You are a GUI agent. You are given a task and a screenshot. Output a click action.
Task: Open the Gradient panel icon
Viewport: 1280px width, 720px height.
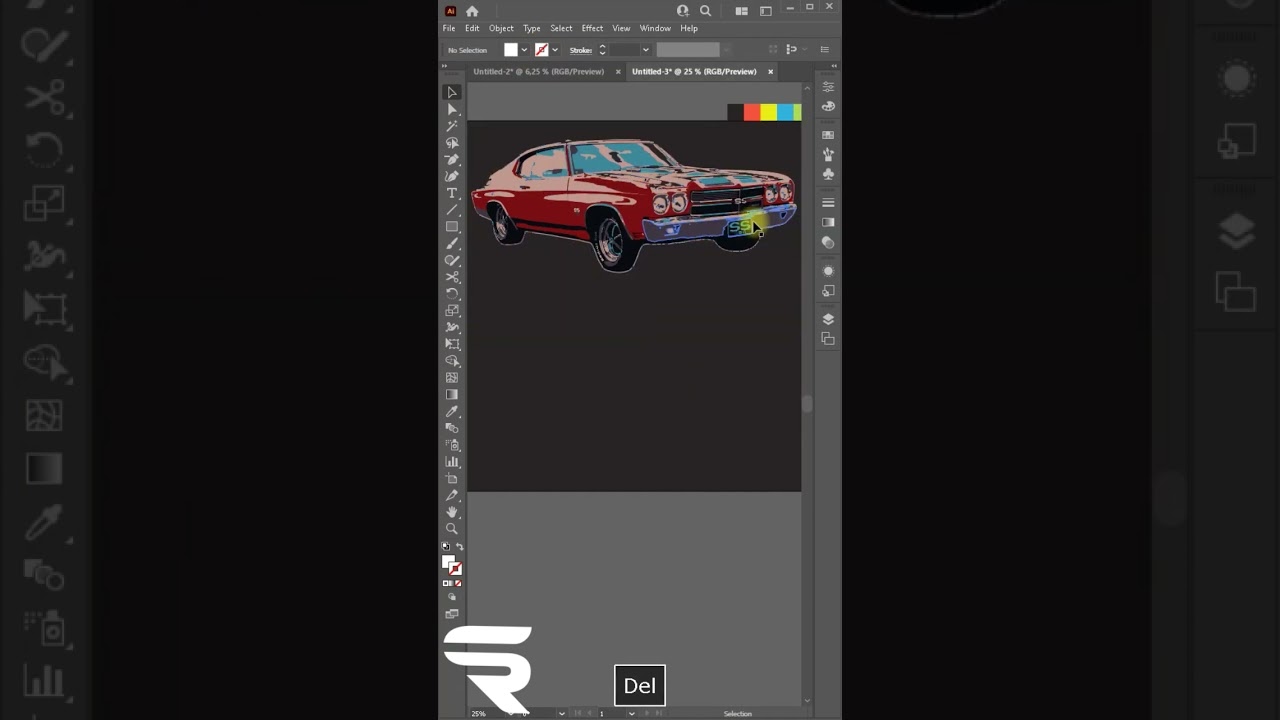point(828,222)
